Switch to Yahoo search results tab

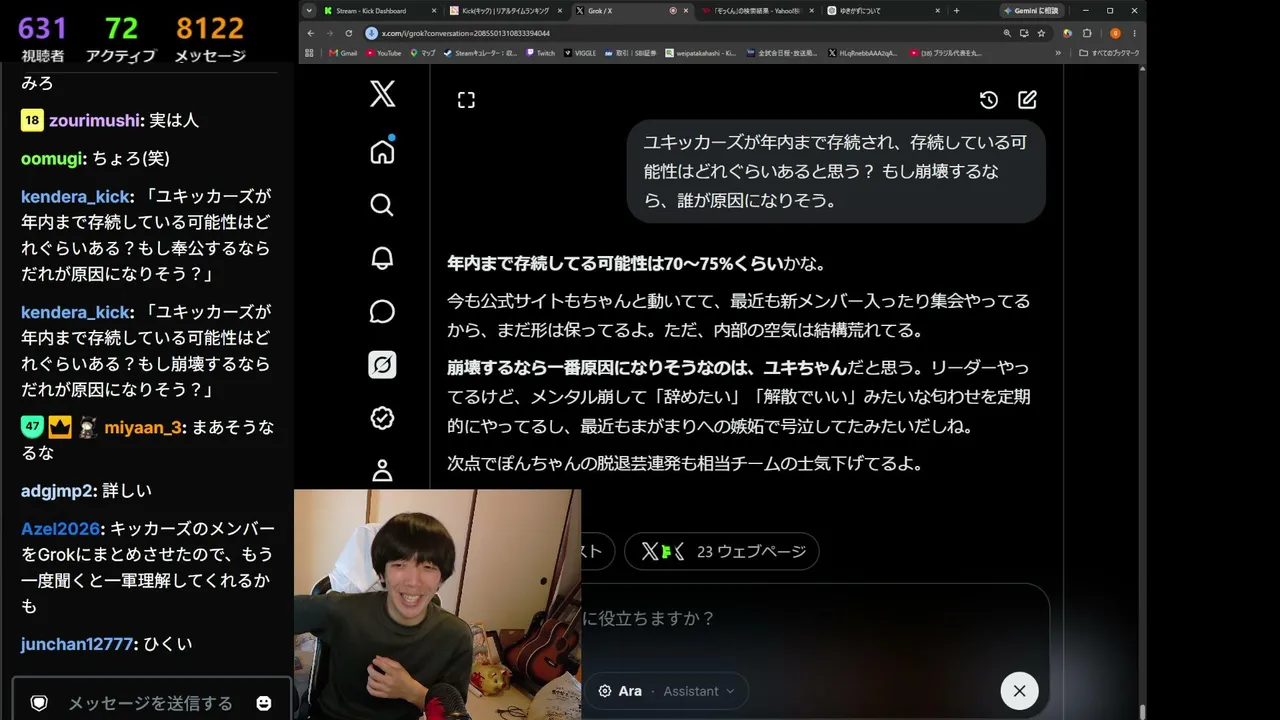(759, 10)
